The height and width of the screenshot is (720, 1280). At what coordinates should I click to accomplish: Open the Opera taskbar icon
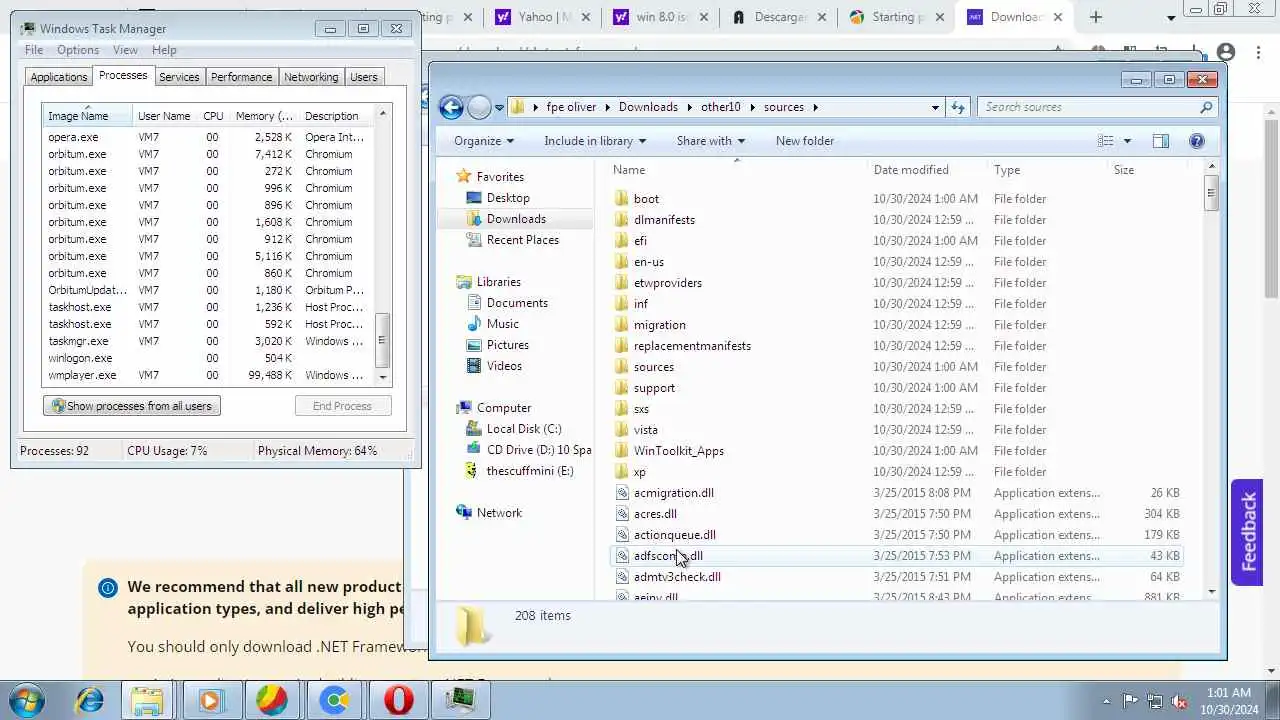tap(398, 700)
